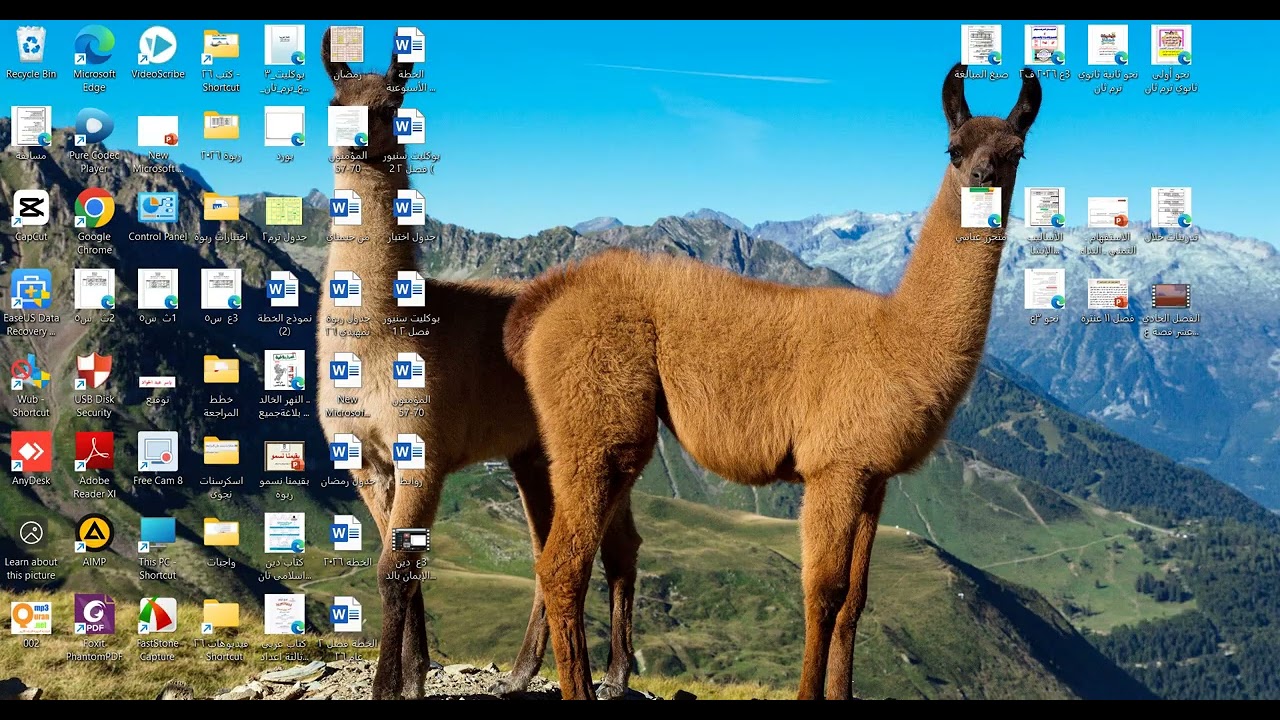1280x720 pixels.
Task: Select the New Microsoft Word document icon
Action: 346,371
